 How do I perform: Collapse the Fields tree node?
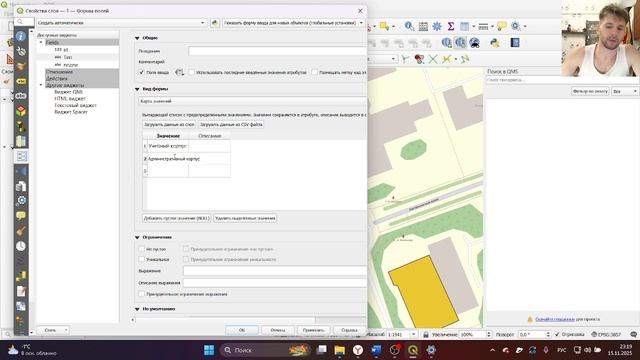click(41, 42)
